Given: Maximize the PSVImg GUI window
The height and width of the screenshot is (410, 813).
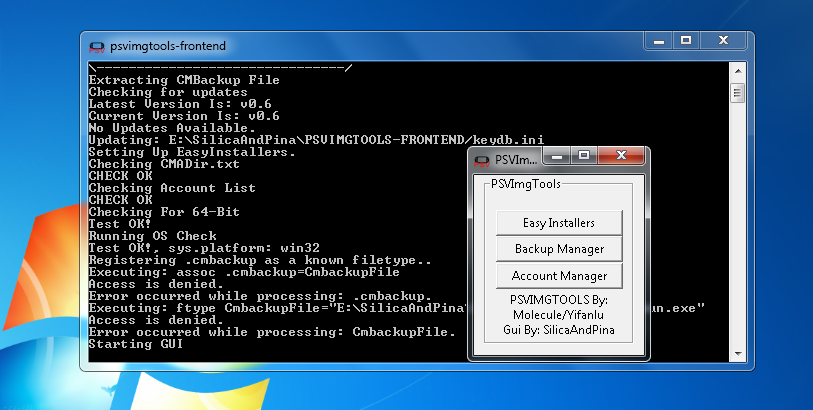Looking at the screenshot, I should click(584, 156).
